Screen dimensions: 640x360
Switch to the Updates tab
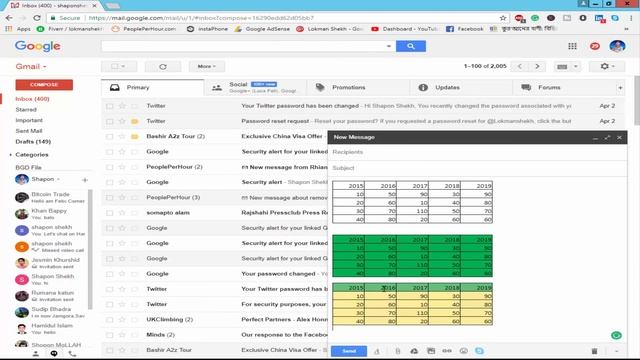point(461,87)
